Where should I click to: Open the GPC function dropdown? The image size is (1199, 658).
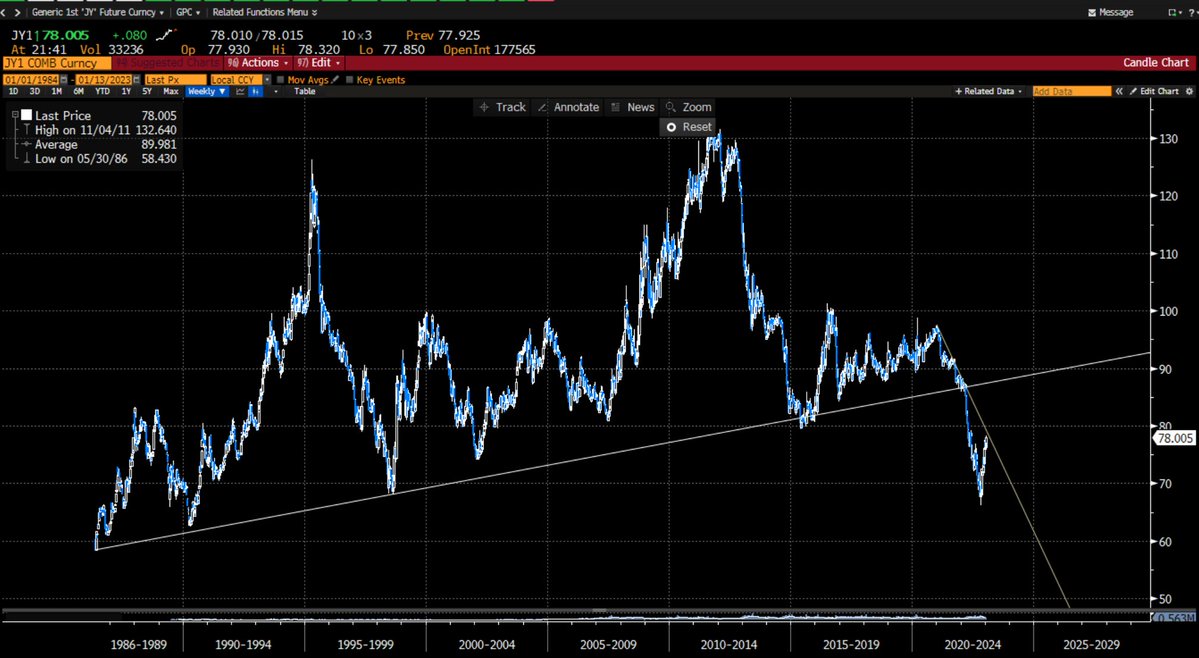pos(188,13)
